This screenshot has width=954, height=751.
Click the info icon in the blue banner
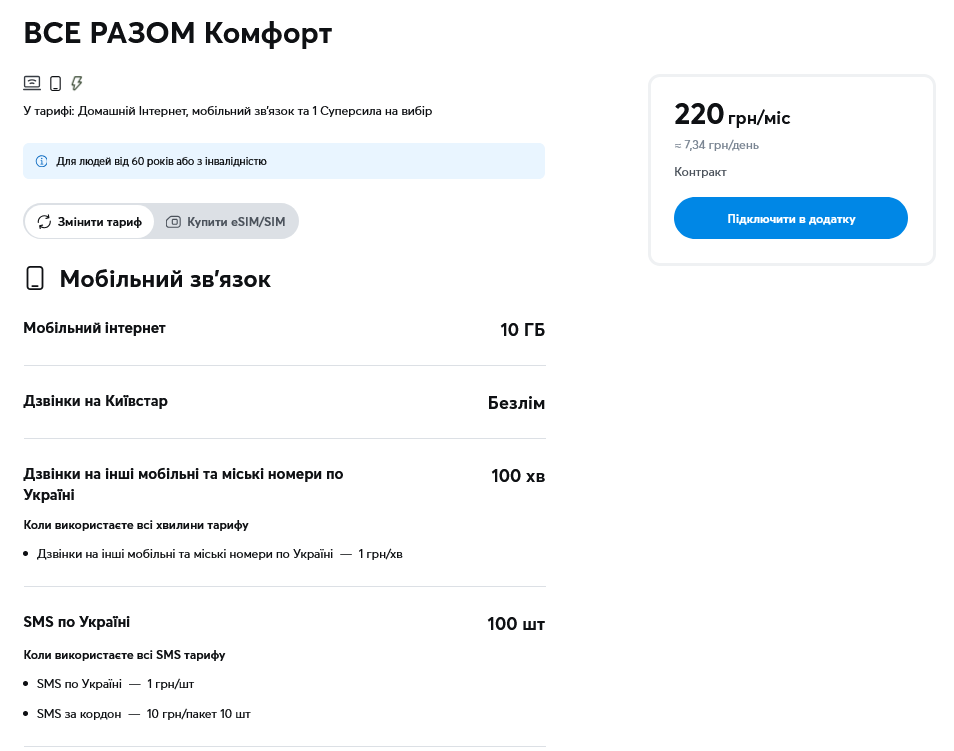(x=42, y=161)
